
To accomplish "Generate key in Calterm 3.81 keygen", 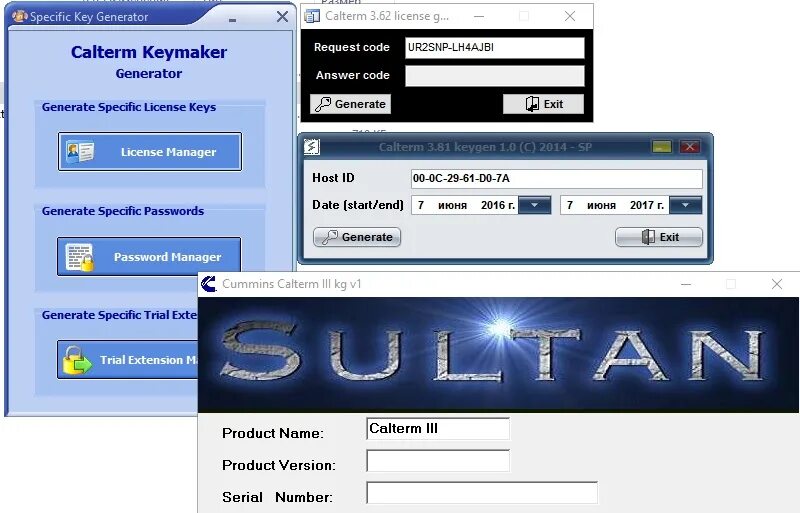I will click(x=357, y=237).
